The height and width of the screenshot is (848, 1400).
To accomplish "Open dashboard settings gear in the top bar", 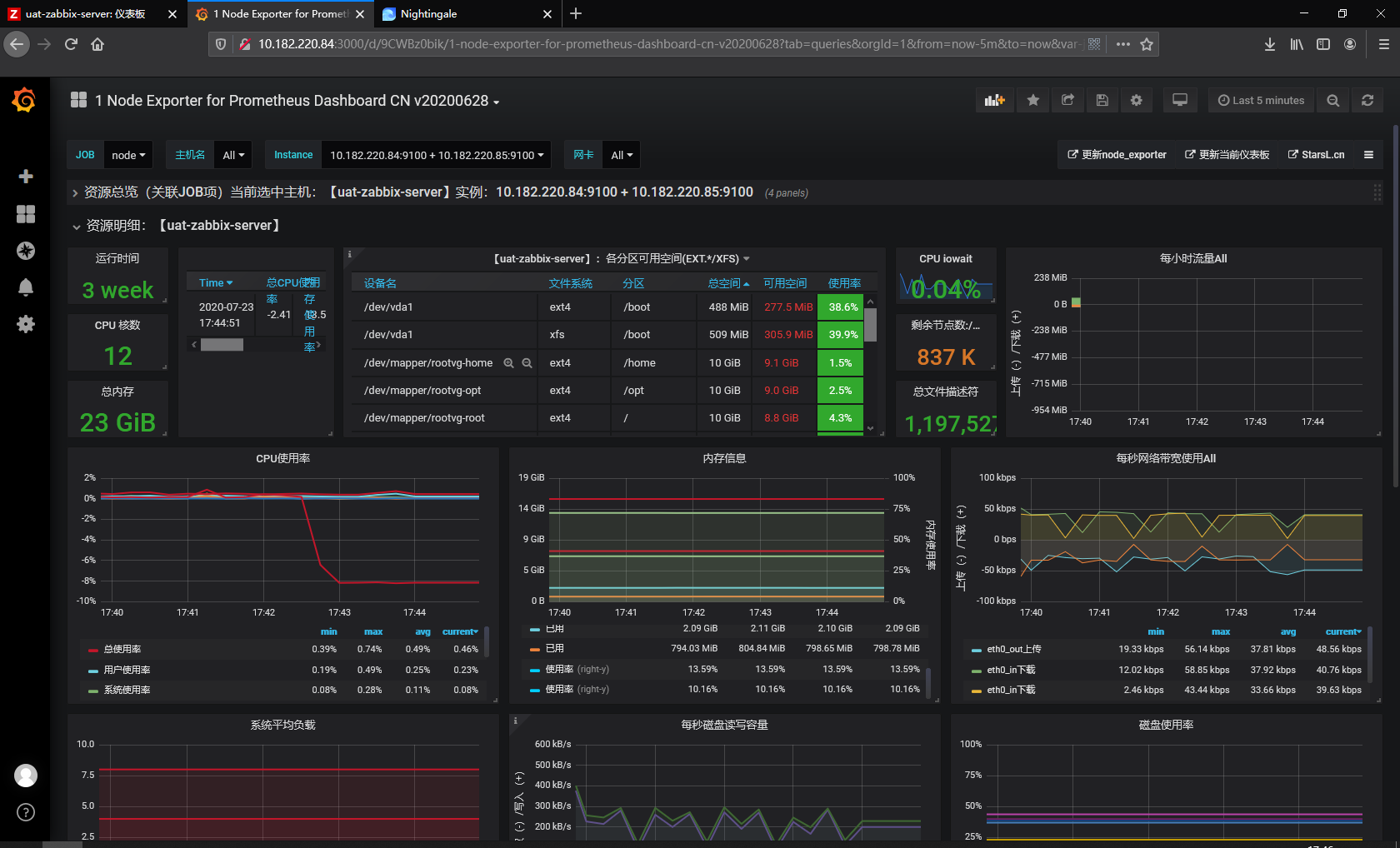I will click(x=1136, y=101).
